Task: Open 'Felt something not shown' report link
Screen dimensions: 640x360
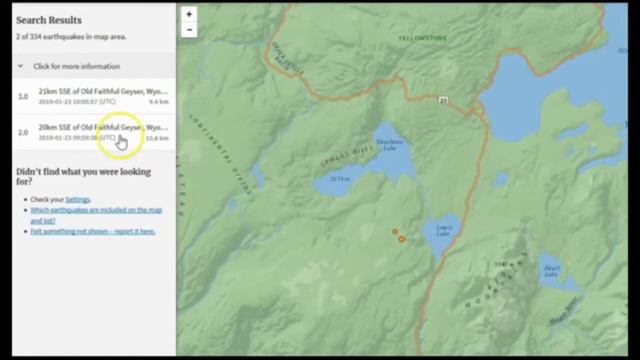Action: coord(93,231)
